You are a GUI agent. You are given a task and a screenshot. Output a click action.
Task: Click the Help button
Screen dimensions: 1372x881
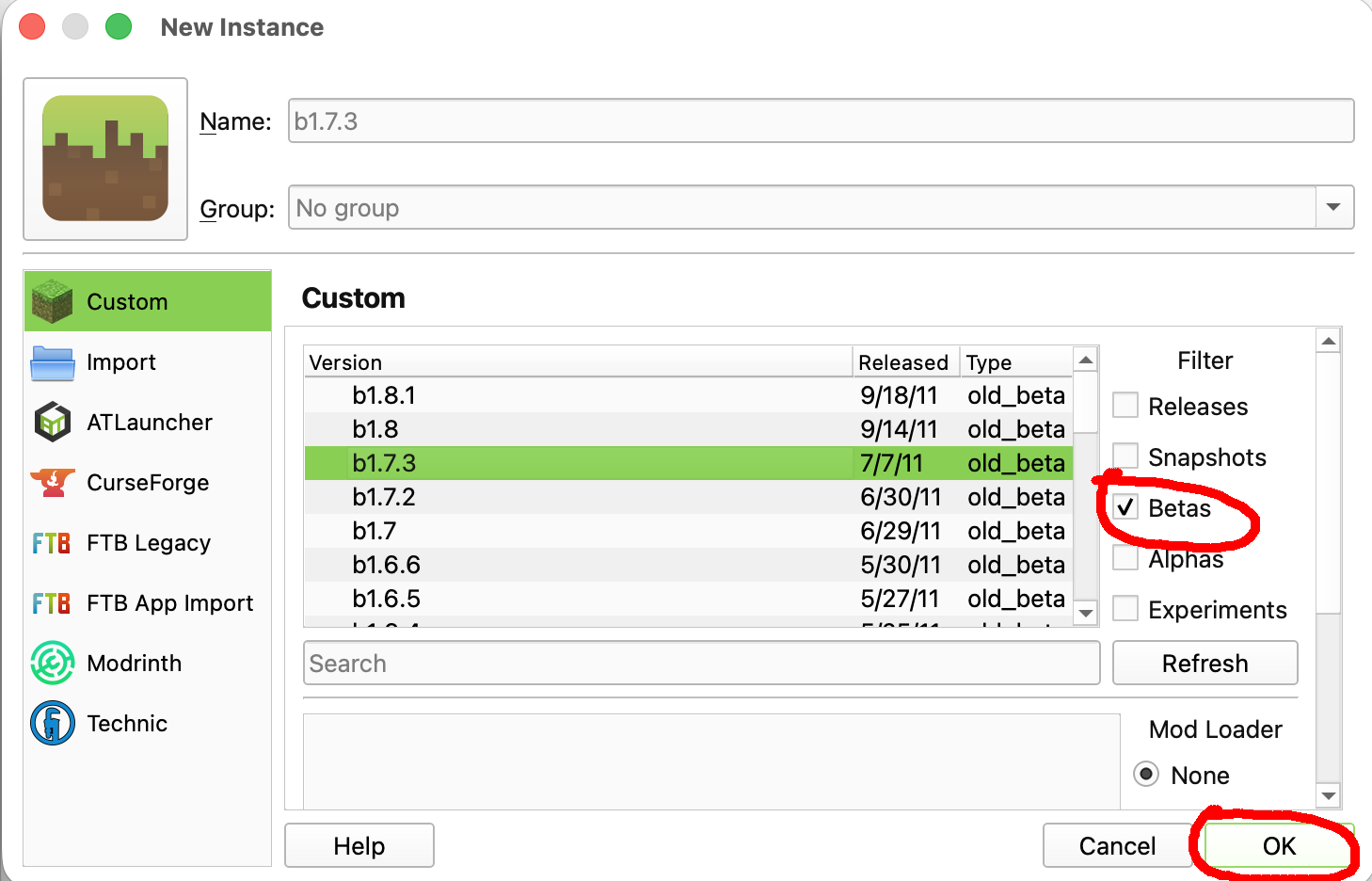point(359,846)
